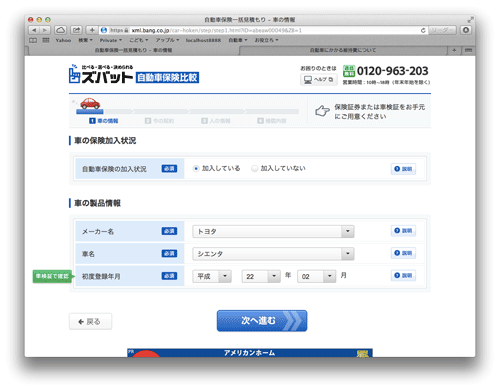The image size is (500, 391).
Task: Open the year dropdown showing 22
Action: (261, 276)
